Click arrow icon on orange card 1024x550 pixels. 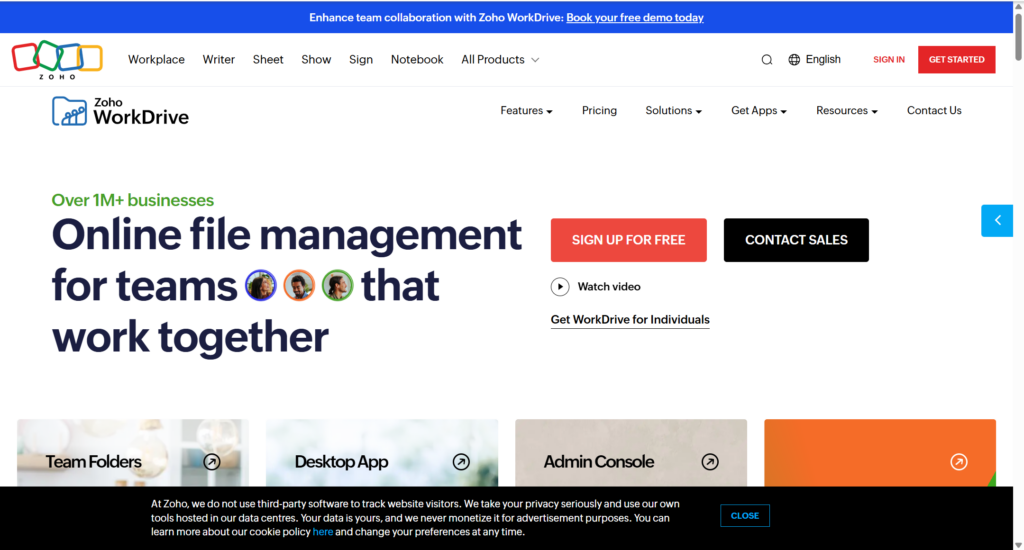958,462
